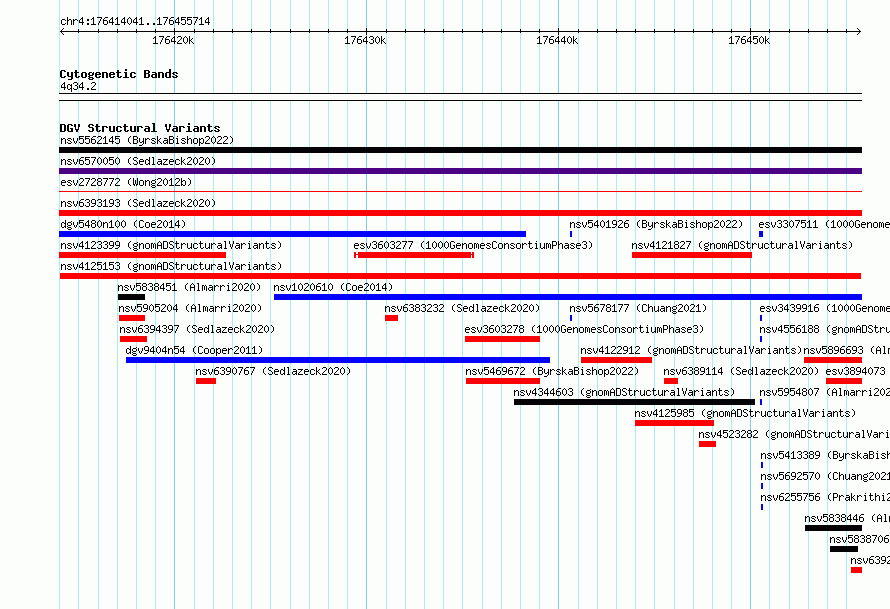Open the nsv1020610 (Coe2014) label
The image size is (890, 609).
(333, 287)
